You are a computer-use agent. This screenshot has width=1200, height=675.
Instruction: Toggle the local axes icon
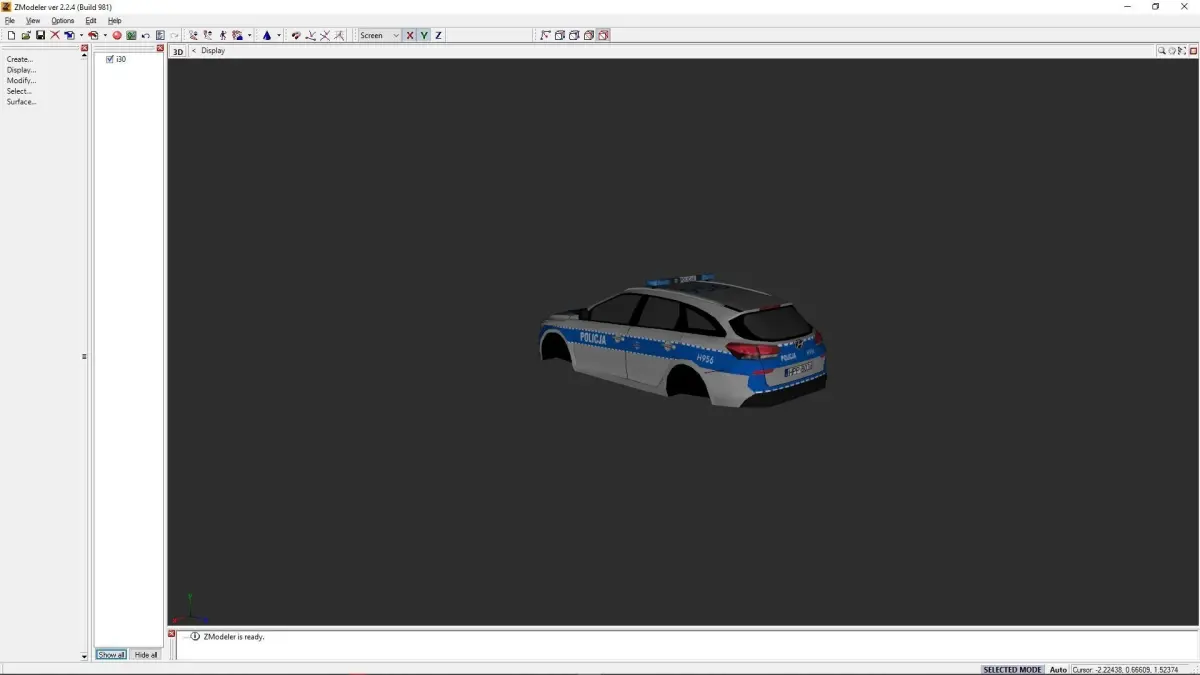click(x=310, y=35)
